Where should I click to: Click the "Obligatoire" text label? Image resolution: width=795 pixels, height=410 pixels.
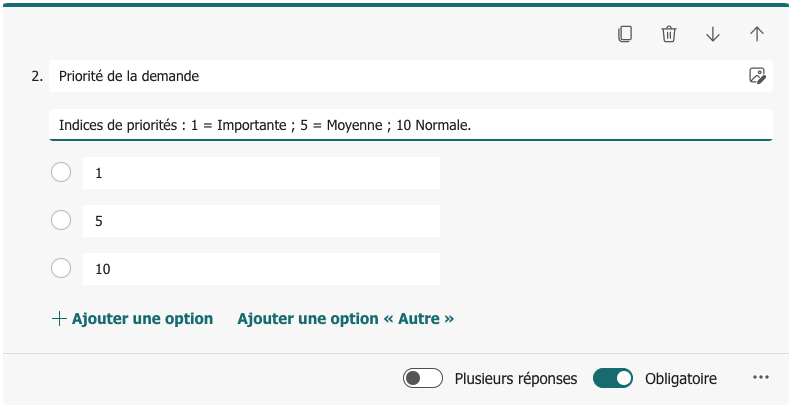tap(681, 378)
